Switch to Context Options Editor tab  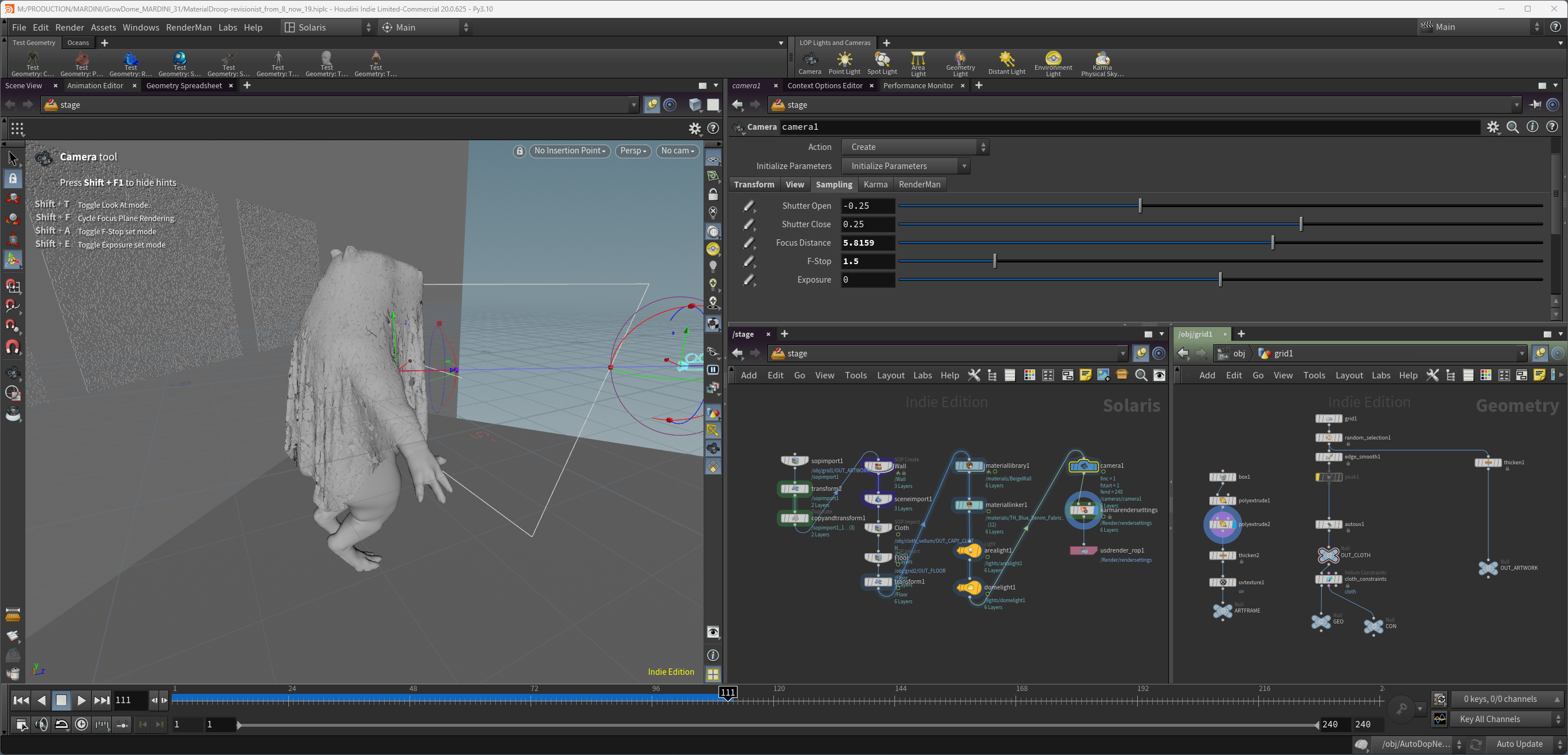point(825,86)
